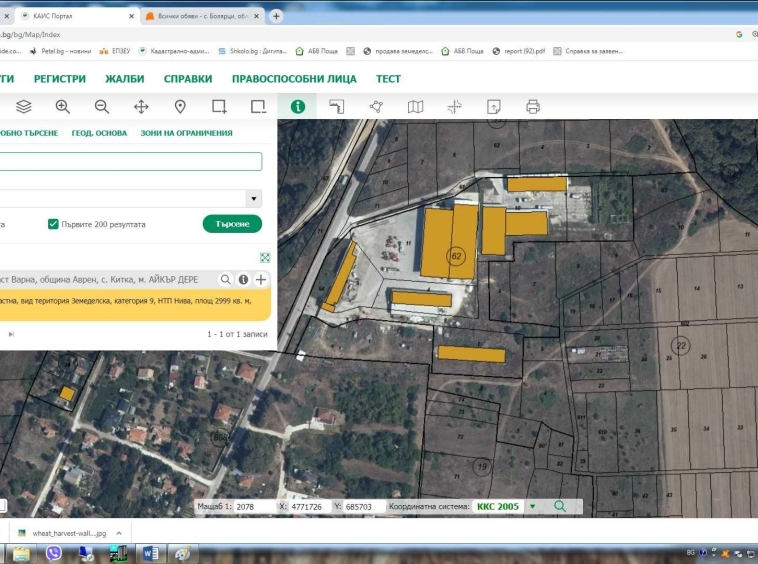Open the map layers panel

(x=24, y=107)
